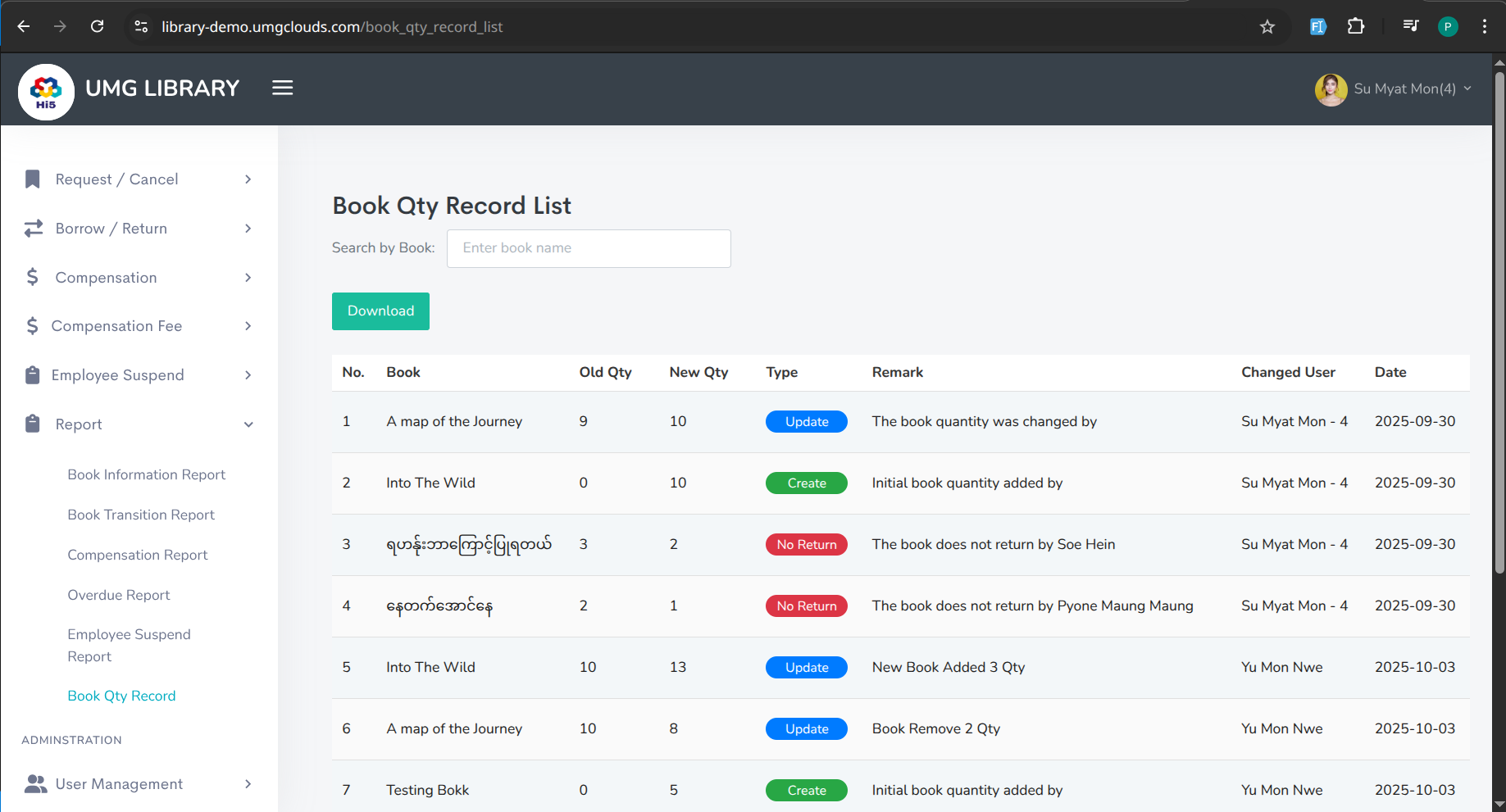
Task: Bookmark this page with the star icon
Action: 1267,27
